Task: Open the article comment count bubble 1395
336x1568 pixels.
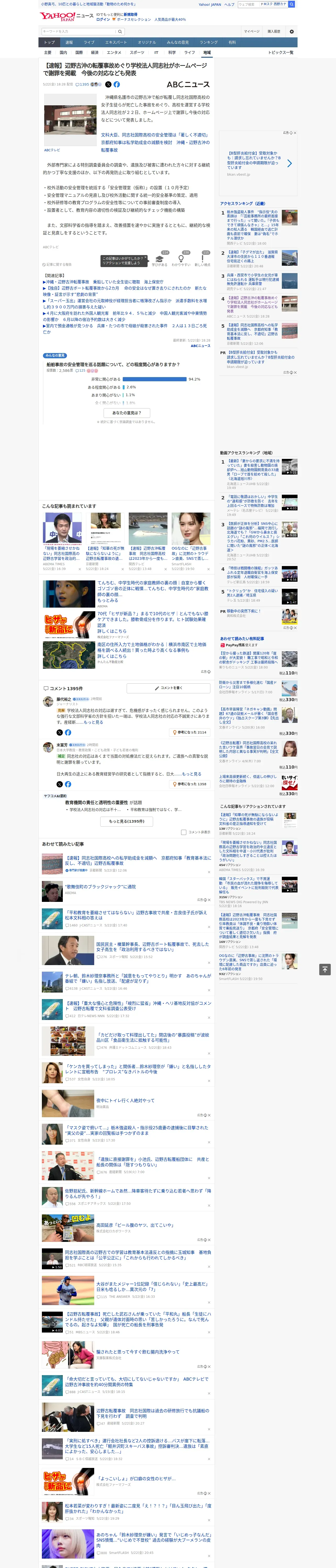Action: (x=82, y=85)
